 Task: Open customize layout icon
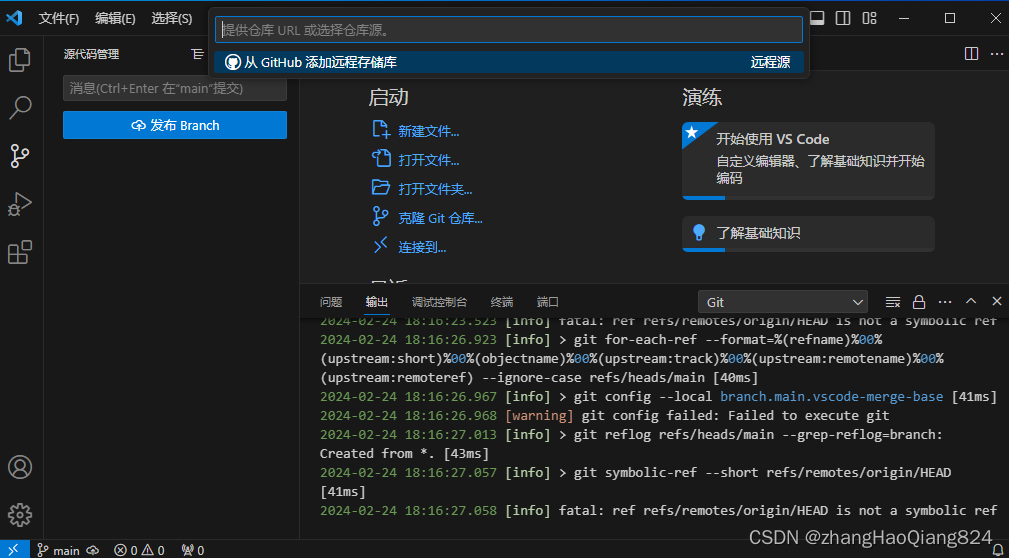pyautogui.click(x=869, y=18)
